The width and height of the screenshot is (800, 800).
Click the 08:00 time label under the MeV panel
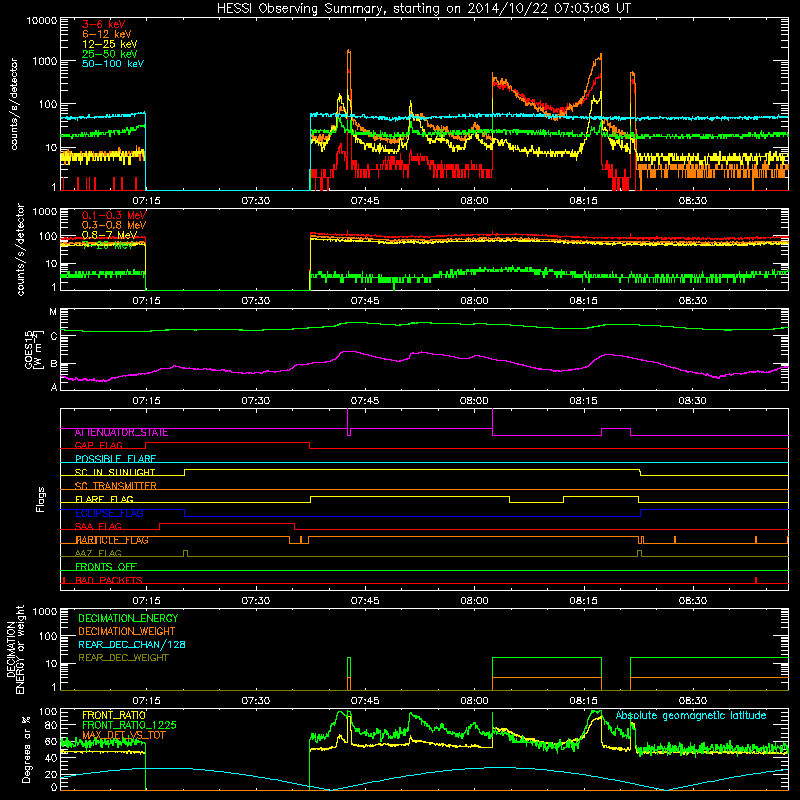(x=474, y=301)
